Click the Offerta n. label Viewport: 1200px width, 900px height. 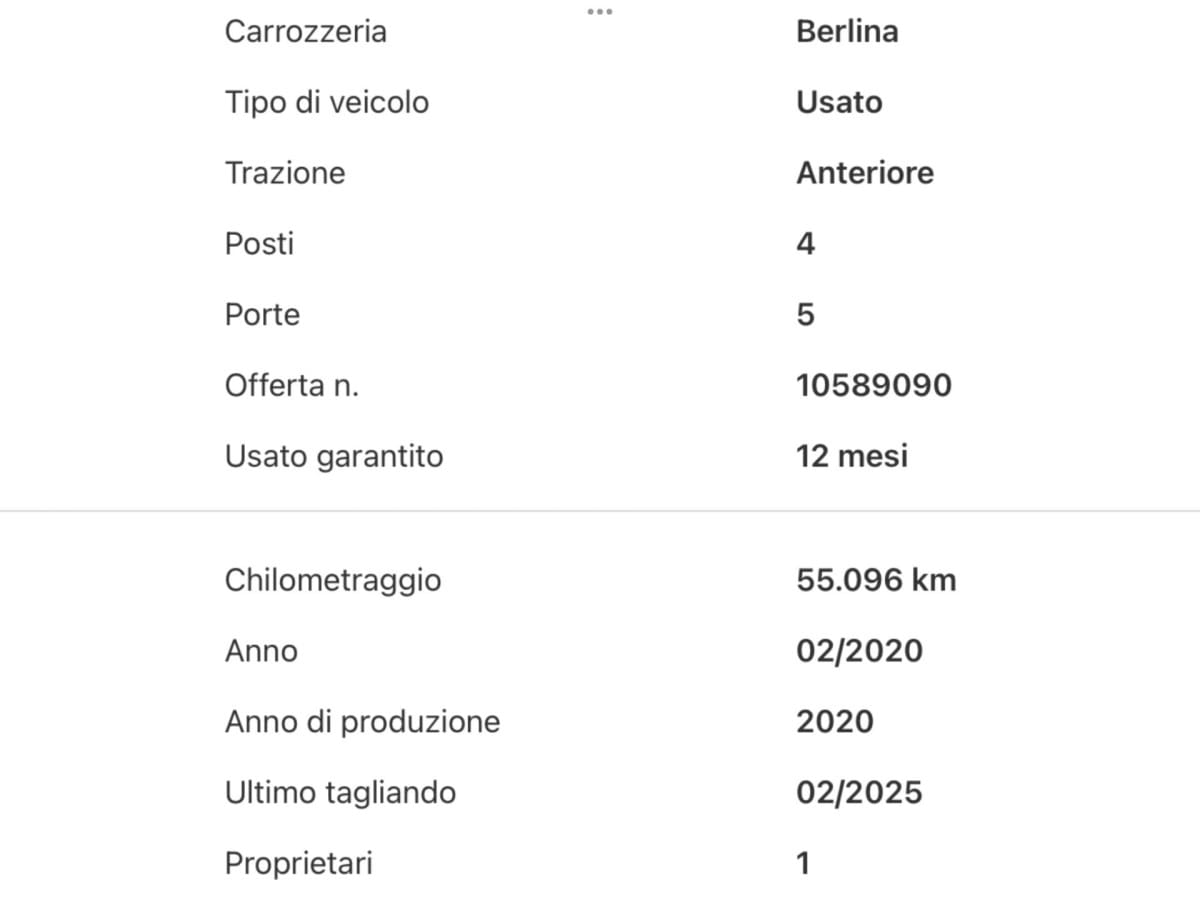tap(292, 385)
